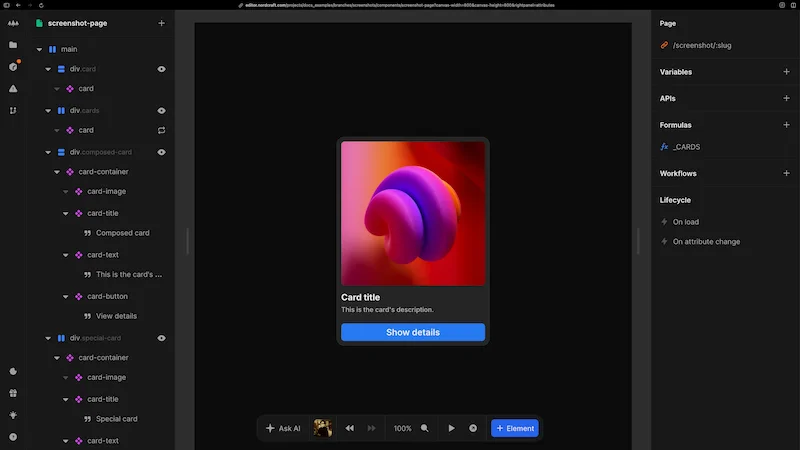Screen dimensions: 800x450
Task: Click the user avatar thumbnail in bottom bar
Action: coord(322,428)
